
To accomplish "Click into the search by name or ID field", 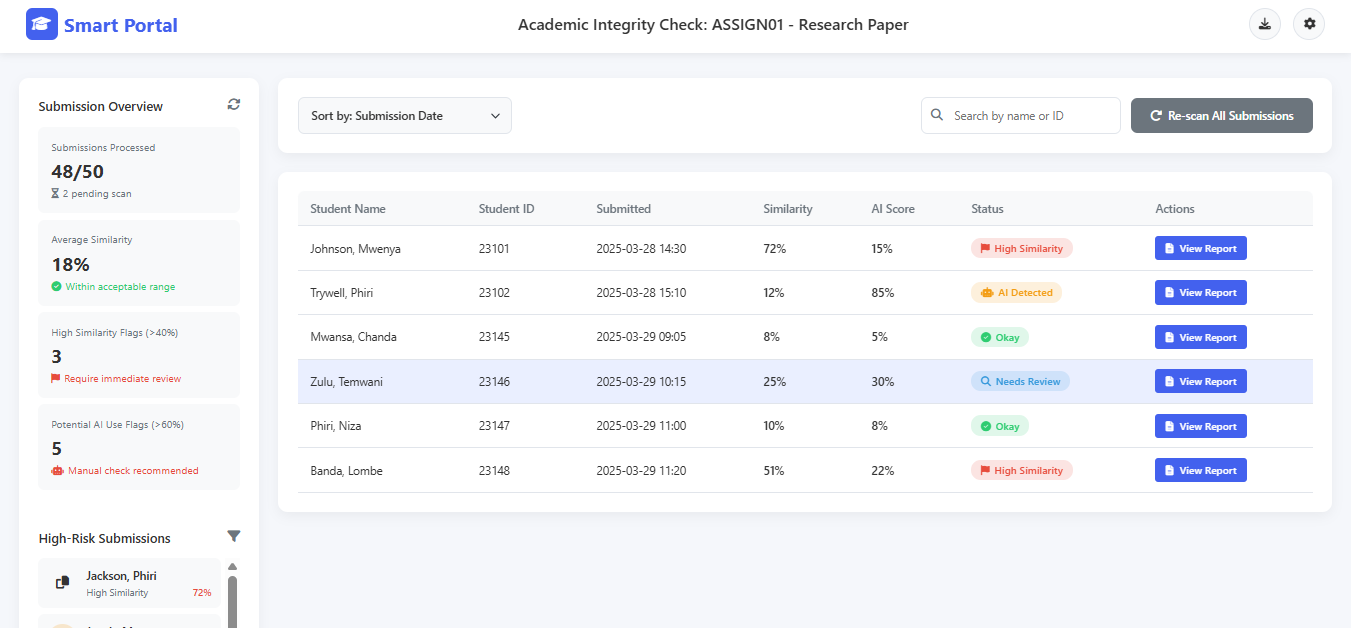I will (1030, 116).
